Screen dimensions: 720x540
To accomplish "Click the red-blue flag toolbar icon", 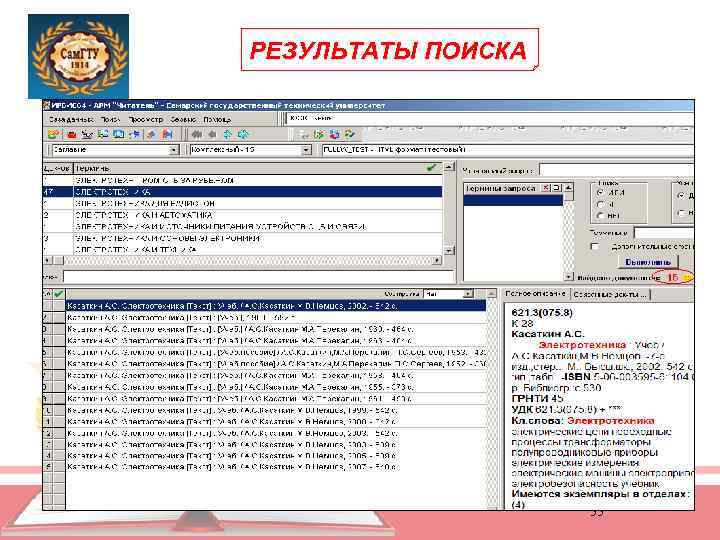I will click(167, 134).
